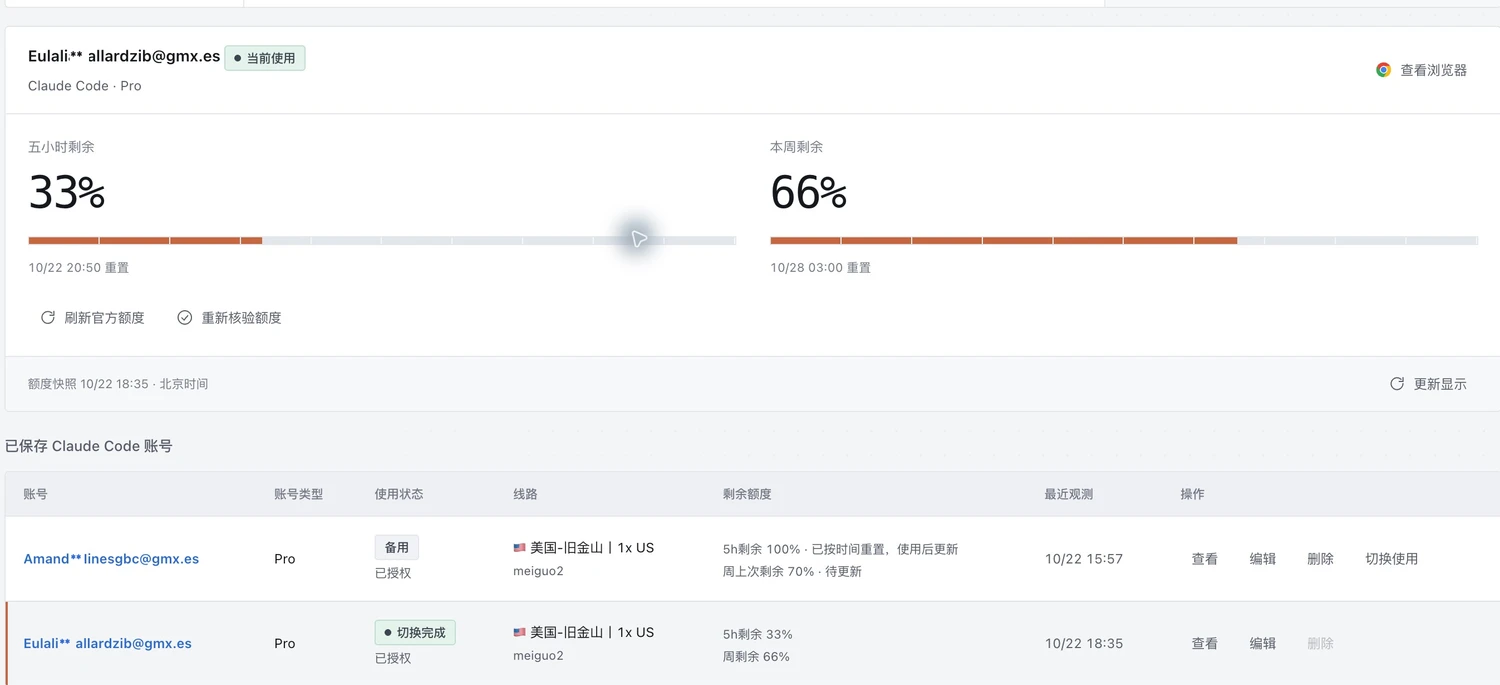Screen dimensions: 1500x685
Task: Click the 操作 column header
Action: coord(1192,494)
